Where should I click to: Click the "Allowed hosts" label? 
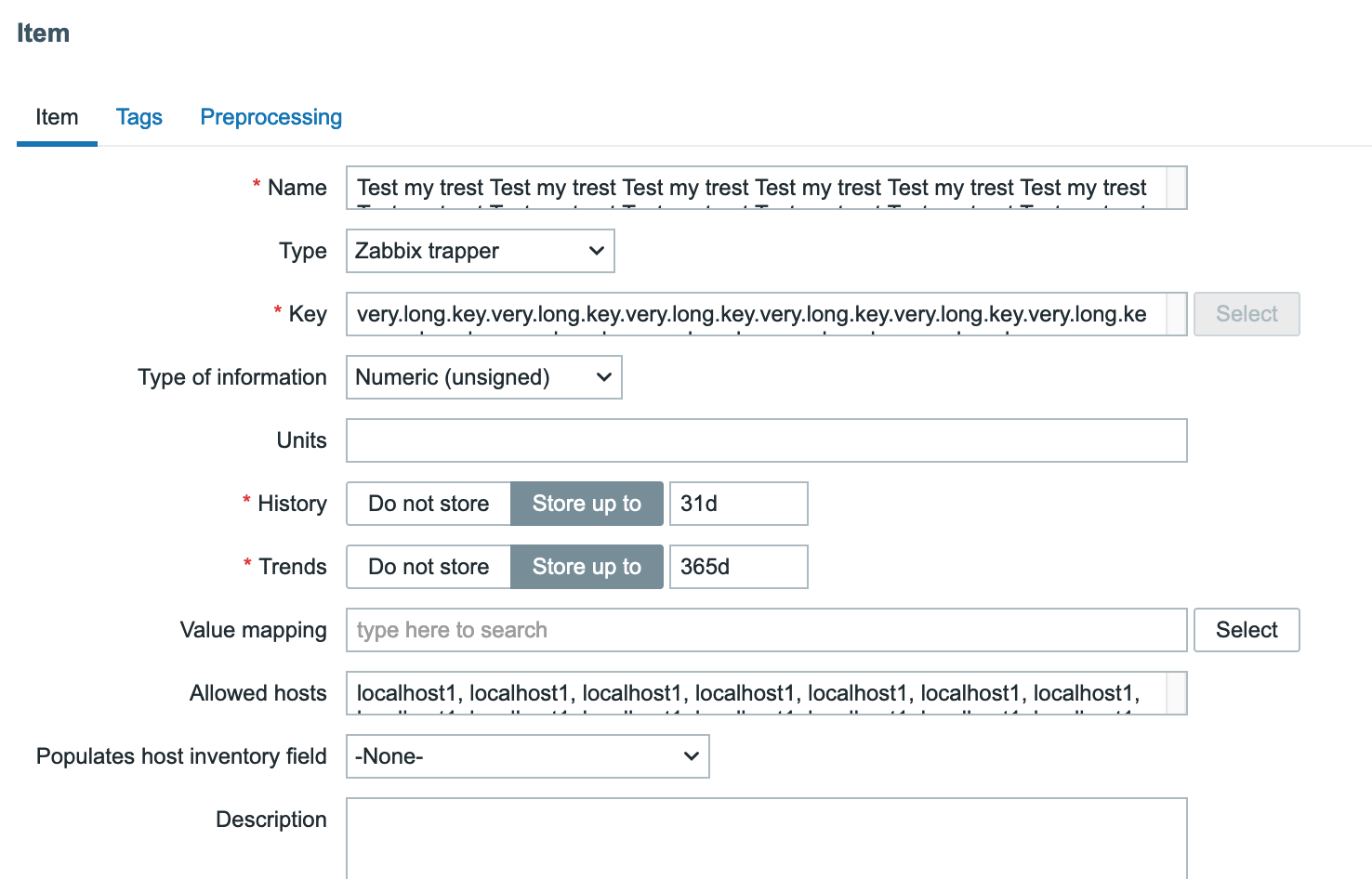pyautogui.click(x=258, y=693)
